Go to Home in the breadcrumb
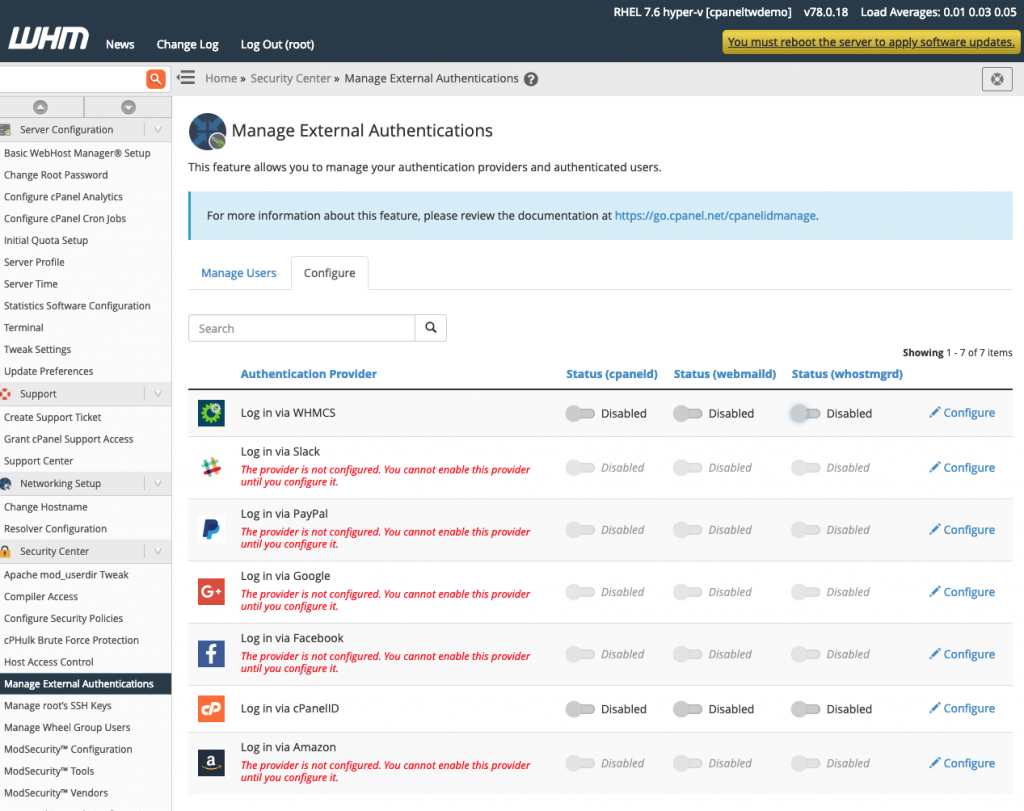Viewport: 1024px width, 811px height. 221,78
